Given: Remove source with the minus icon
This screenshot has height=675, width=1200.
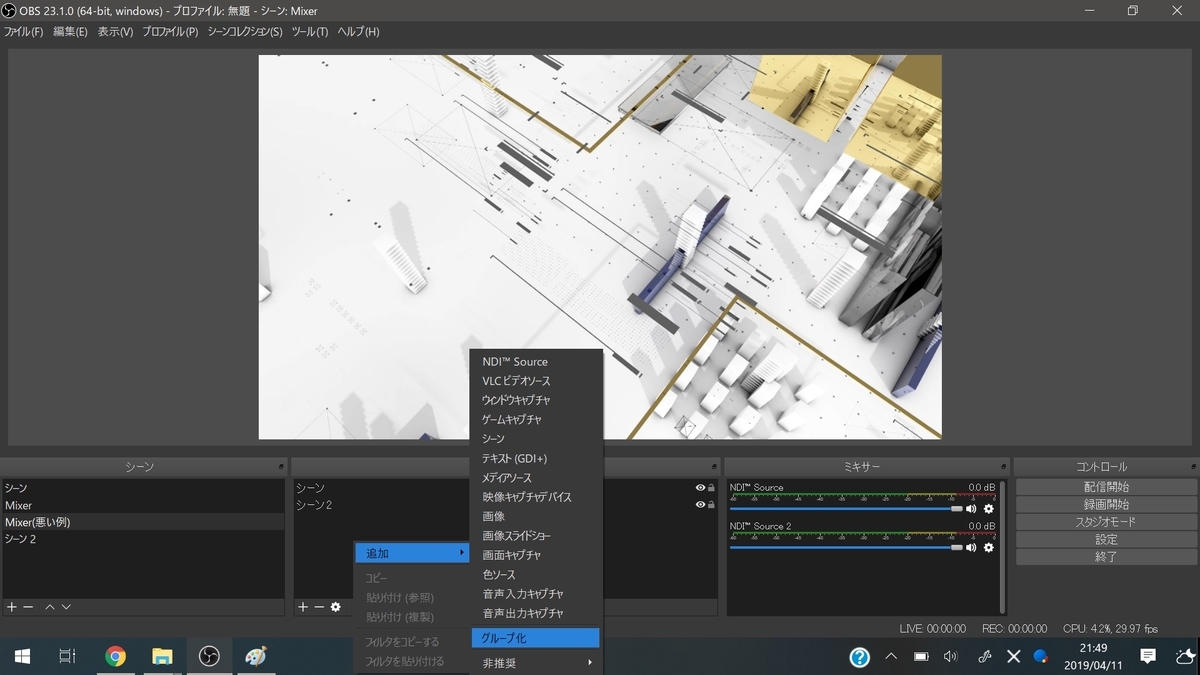Looking at the screenshot, I should point(319,607).
